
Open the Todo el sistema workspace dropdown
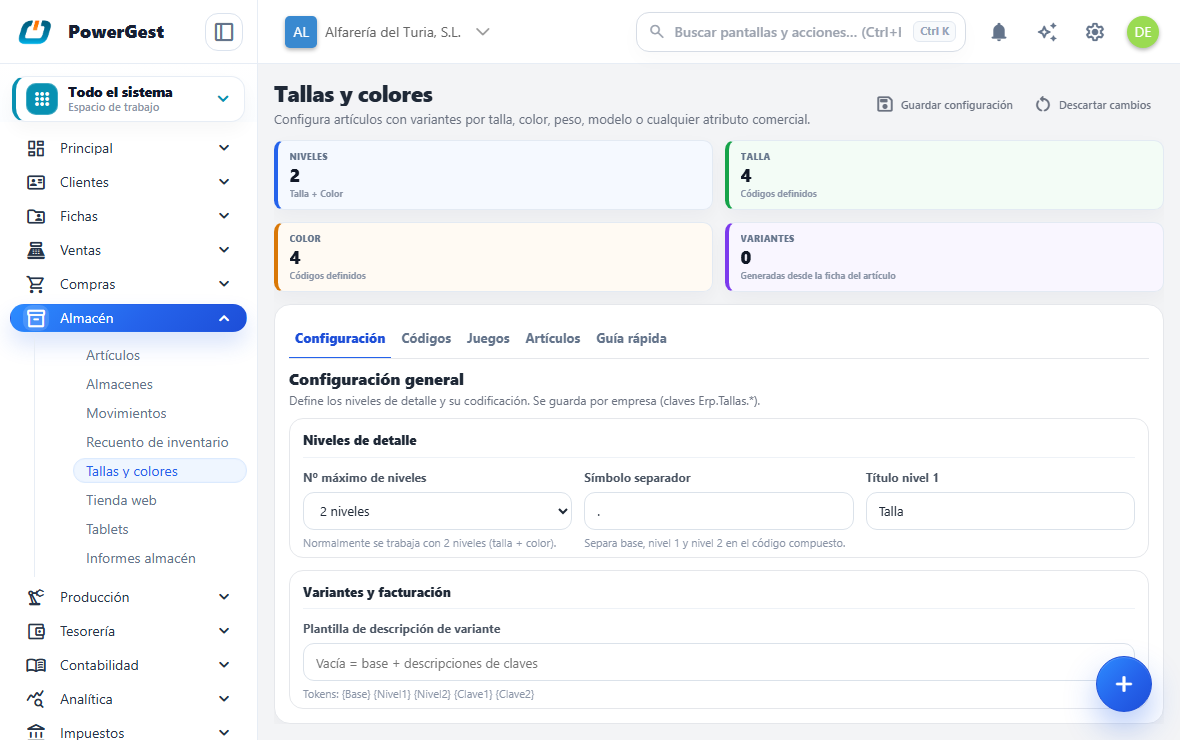pos(129,99)
